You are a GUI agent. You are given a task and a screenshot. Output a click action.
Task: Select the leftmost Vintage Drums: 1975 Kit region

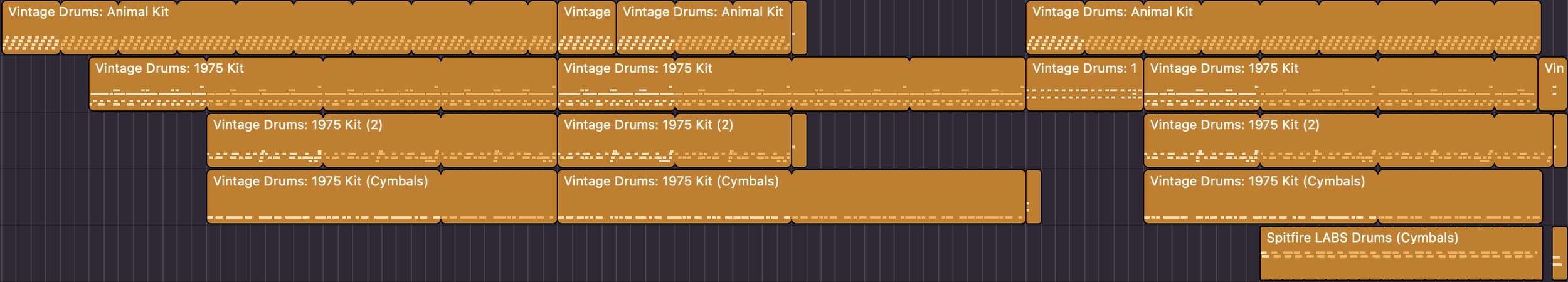coord(323,84)
